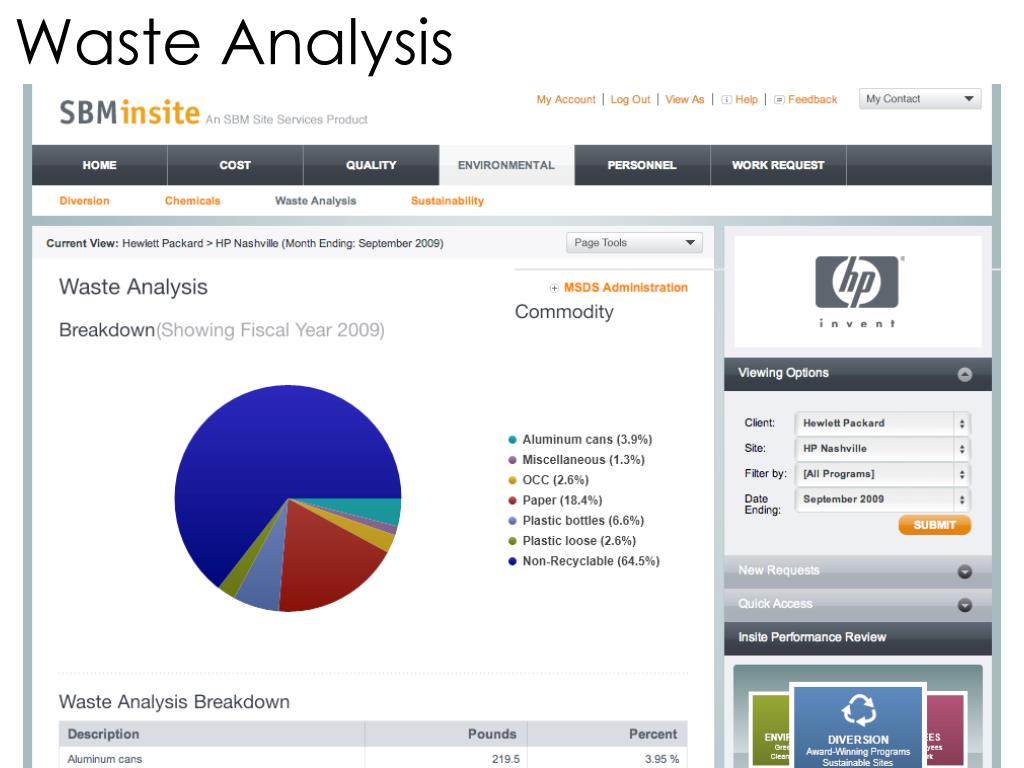Click the Plastic bottles legend dot
1024x768 pixels.
coord(512,520)
